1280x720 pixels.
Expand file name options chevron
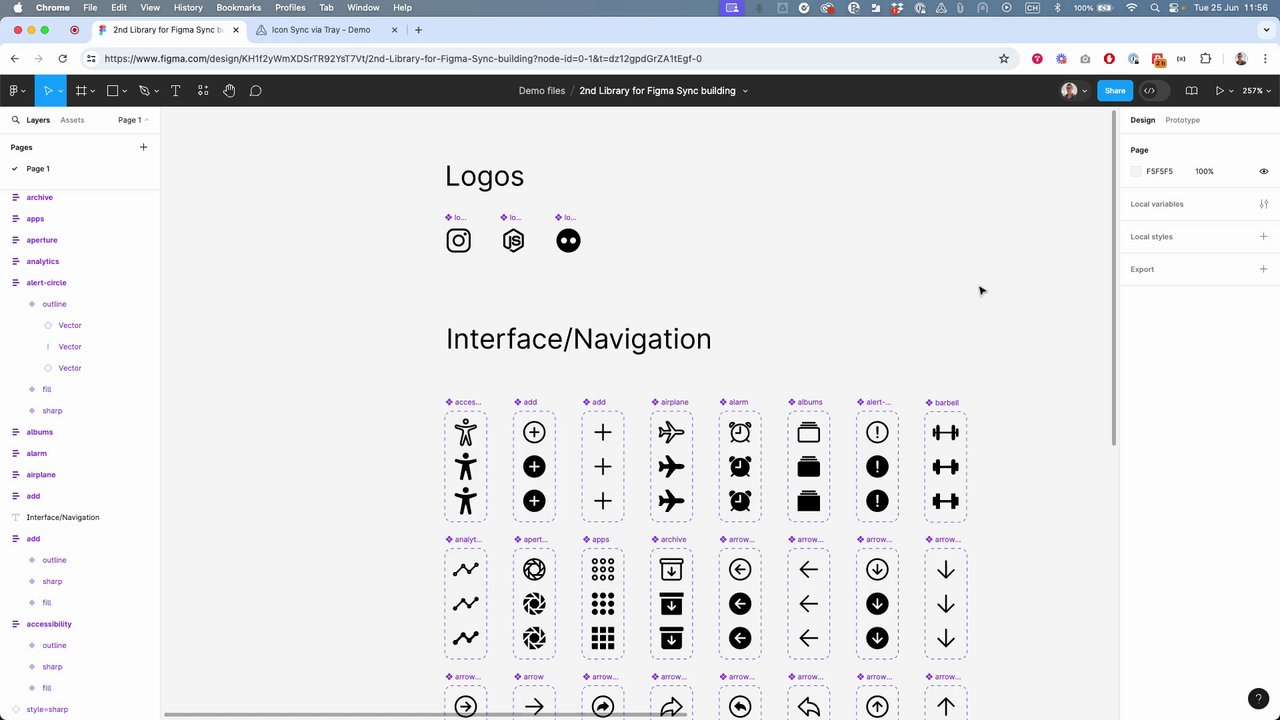[x=745, y=91]
